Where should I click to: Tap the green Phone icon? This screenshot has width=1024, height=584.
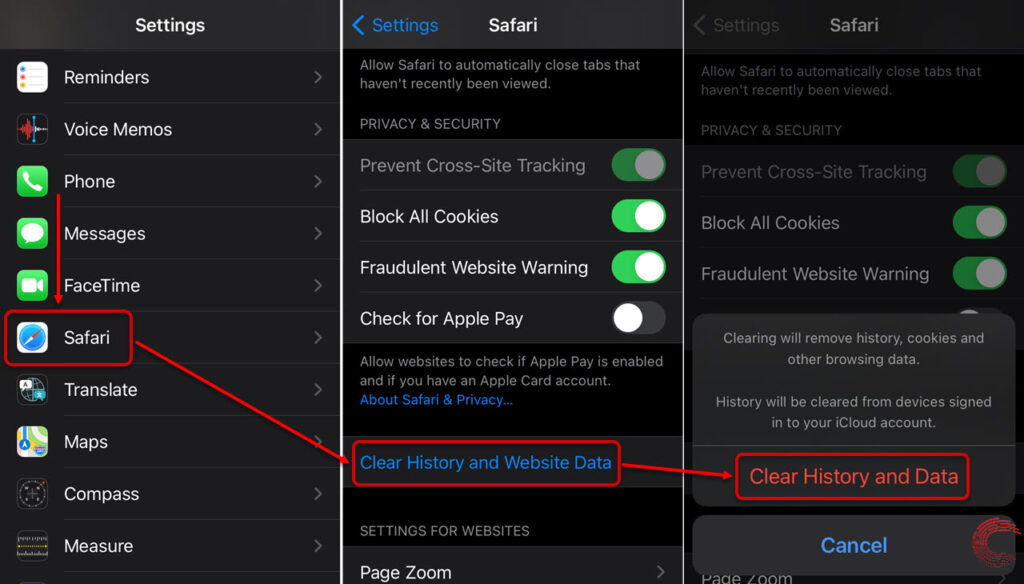click(x=32, y=182)
